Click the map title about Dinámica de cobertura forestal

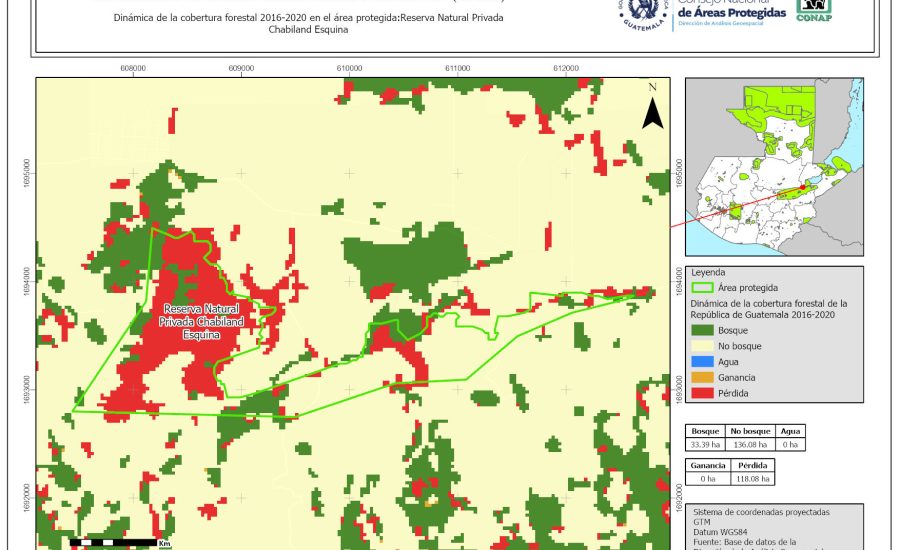[308, 24]
